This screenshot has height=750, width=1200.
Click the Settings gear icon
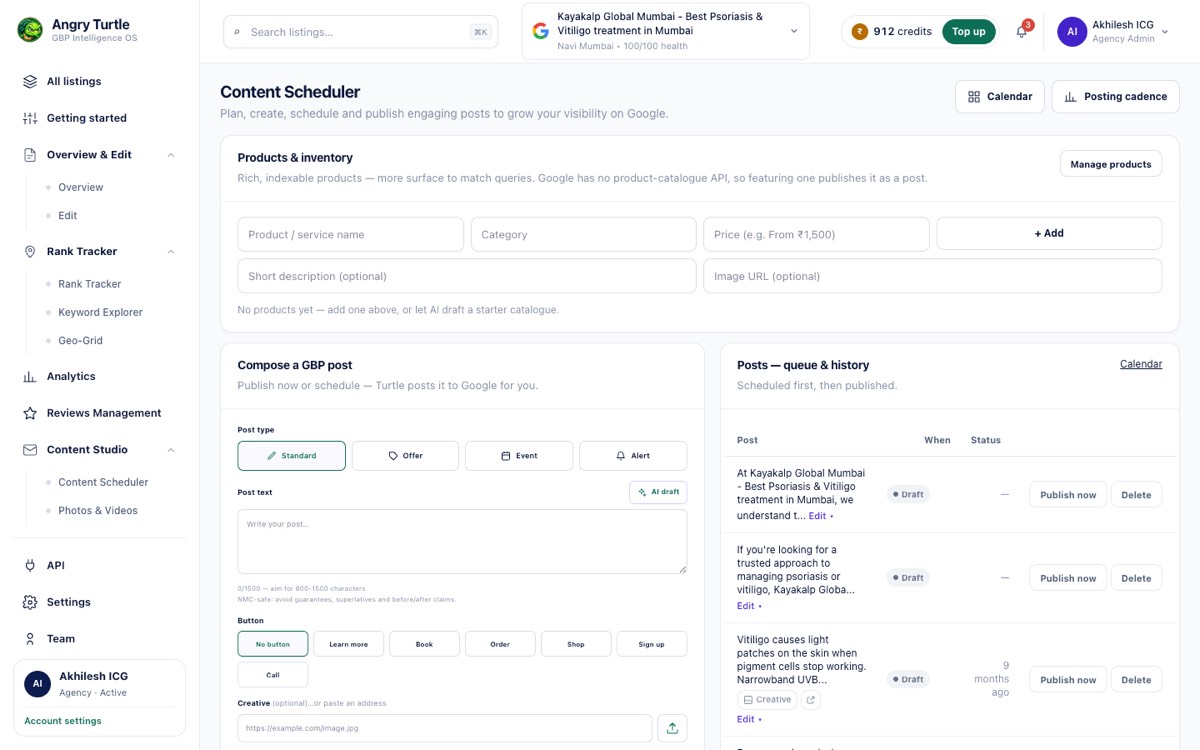click(x=30, y=602)
